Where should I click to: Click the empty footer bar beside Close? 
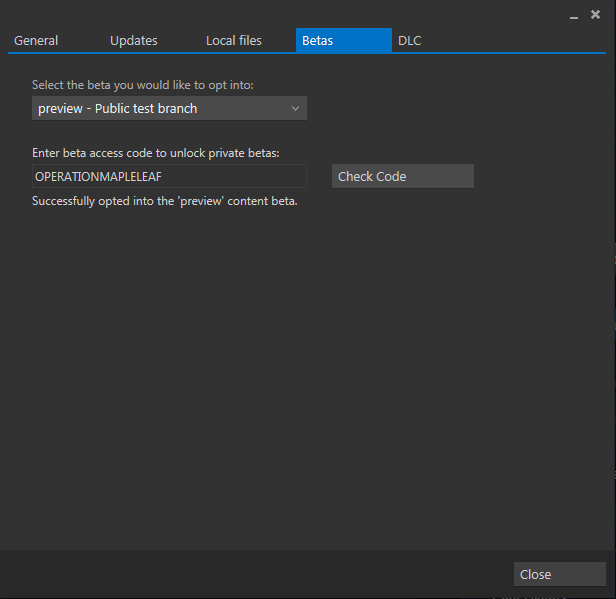(x=250, y=574)
